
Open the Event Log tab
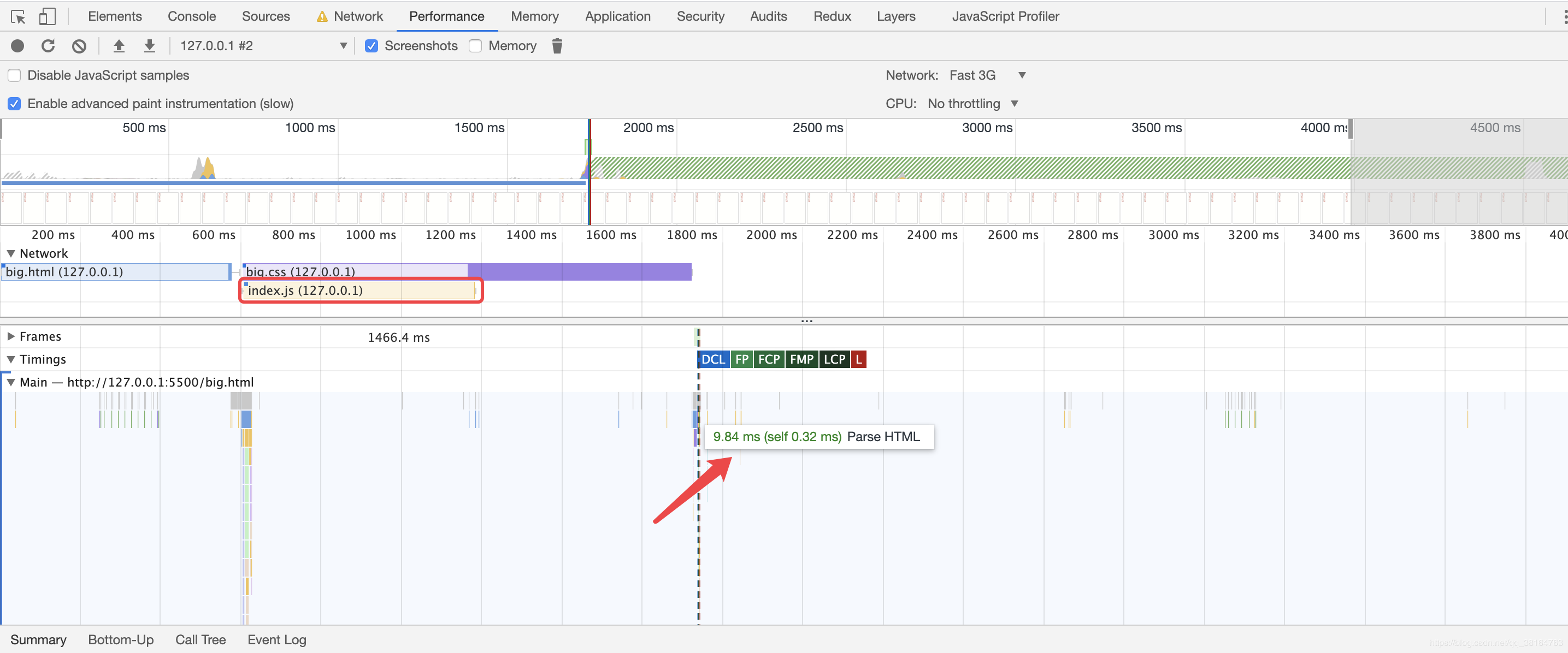click(x=277, y=639)
